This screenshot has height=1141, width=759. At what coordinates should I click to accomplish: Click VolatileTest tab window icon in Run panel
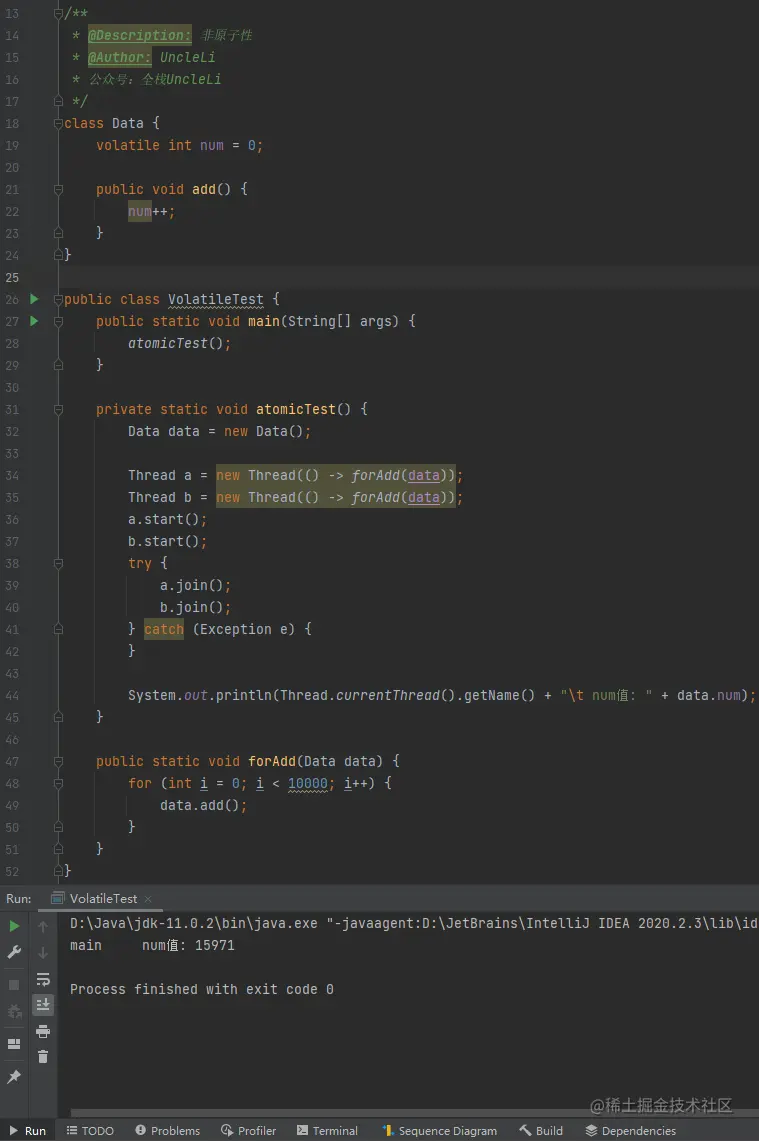click(57, 898)
